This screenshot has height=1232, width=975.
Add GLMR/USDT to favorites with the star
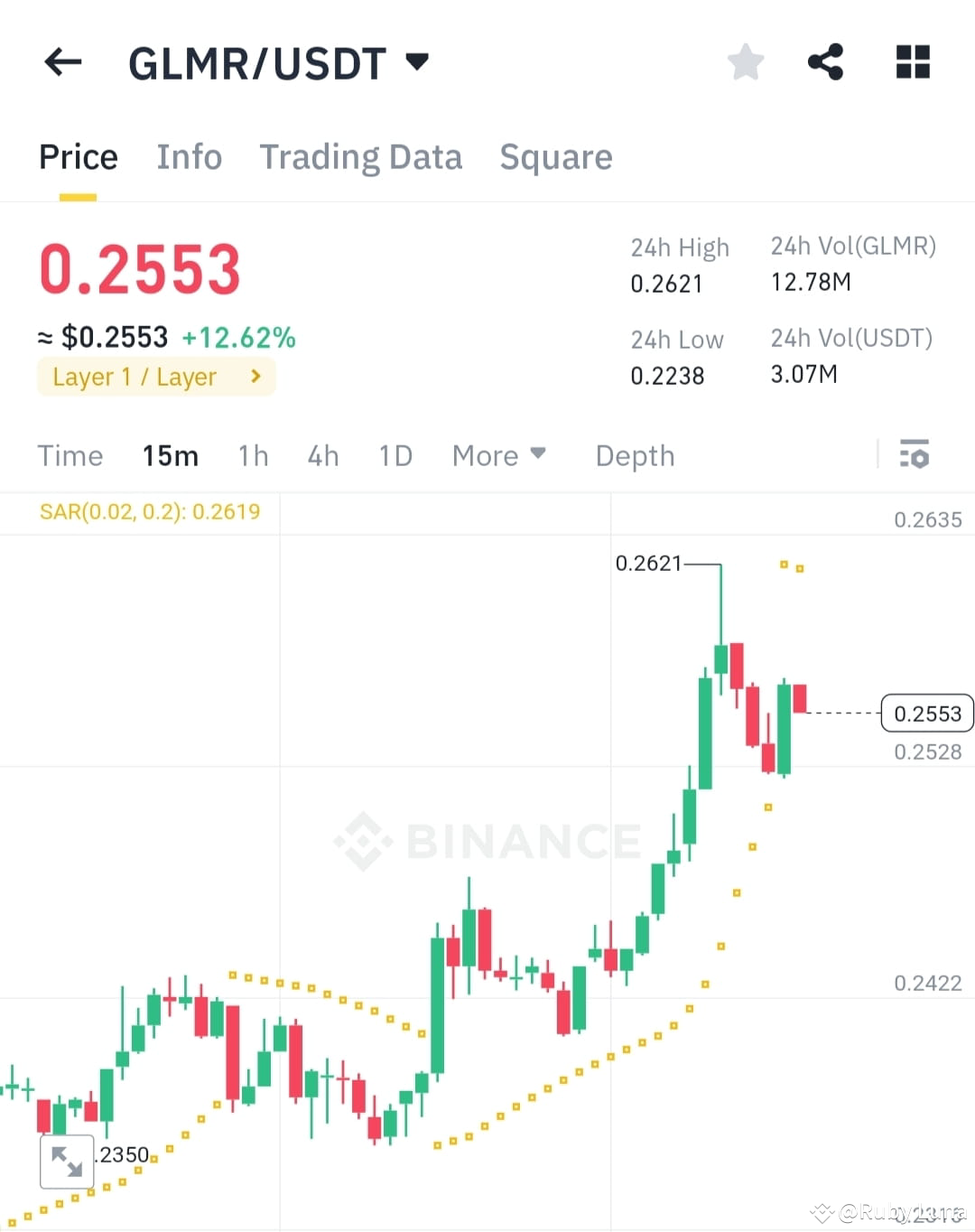click(x=745, y=61)
